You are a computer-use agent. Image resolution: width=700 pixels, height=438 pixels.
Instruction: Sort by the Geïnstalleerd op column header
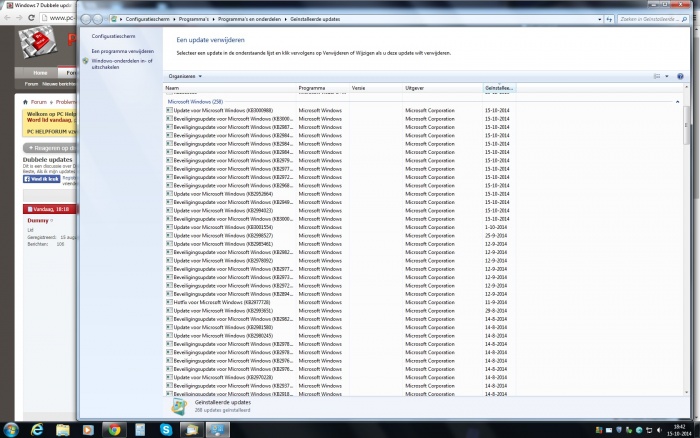(500, 88)
